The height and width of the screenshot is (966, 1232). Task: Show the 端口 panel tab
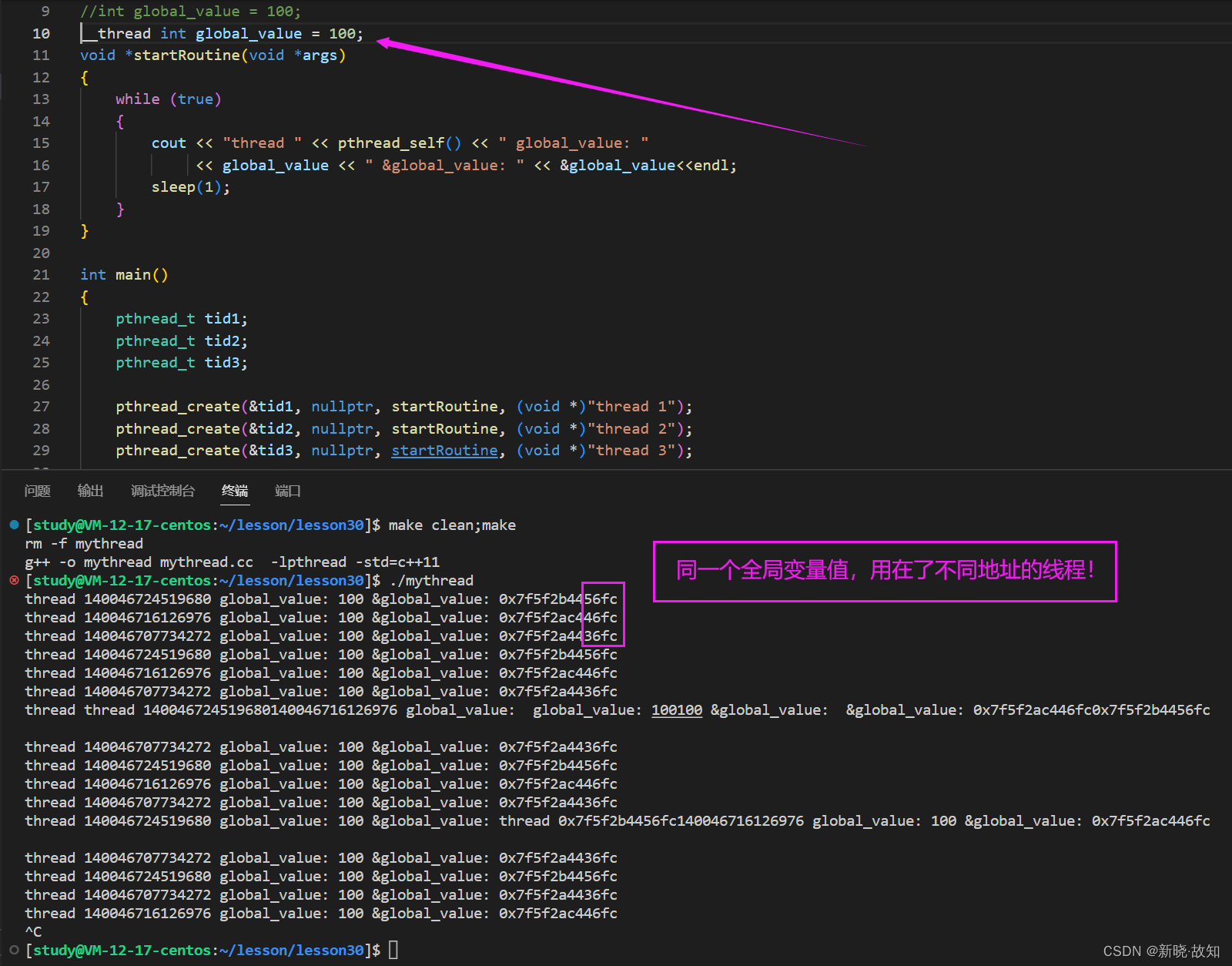pos(288,491)
